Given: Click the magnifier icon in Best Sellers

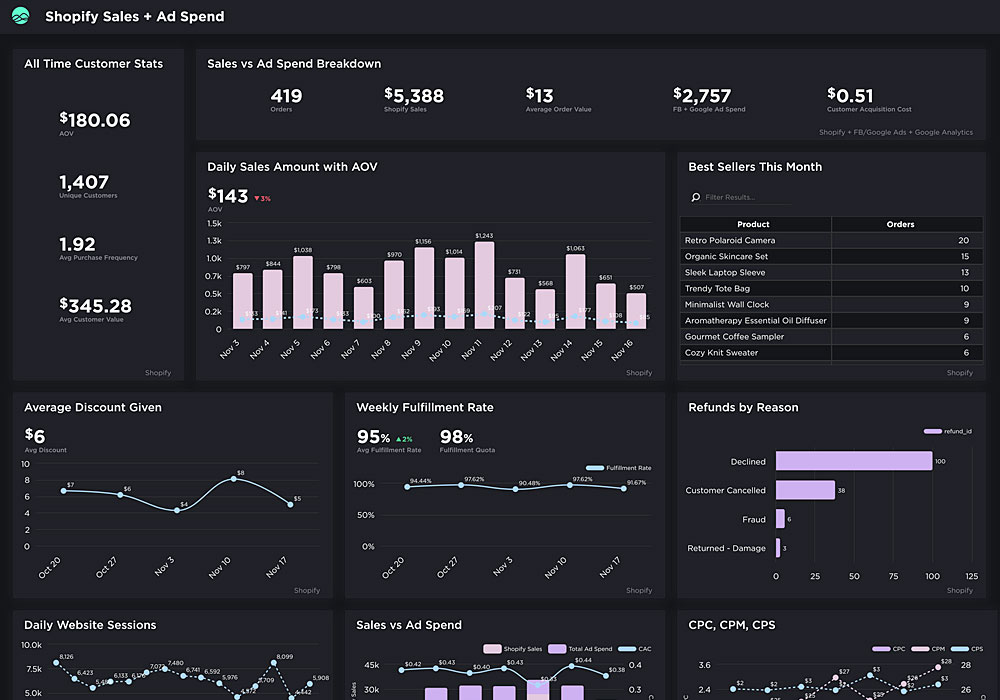Looking at the screenshot, I should (x=696, y=198).
